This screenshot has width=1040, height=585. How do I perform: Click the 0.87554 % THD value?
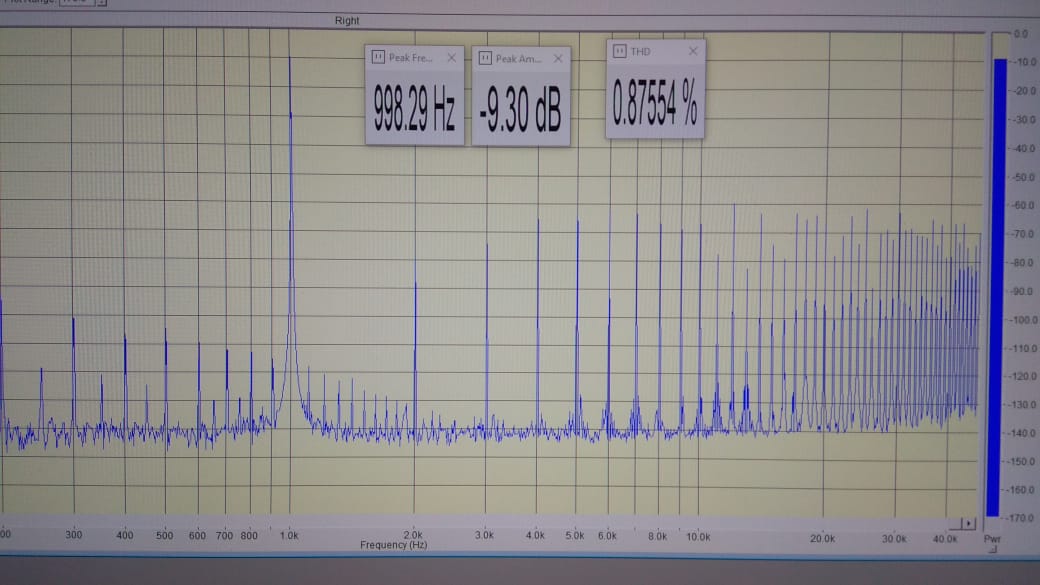click(655, 102)
